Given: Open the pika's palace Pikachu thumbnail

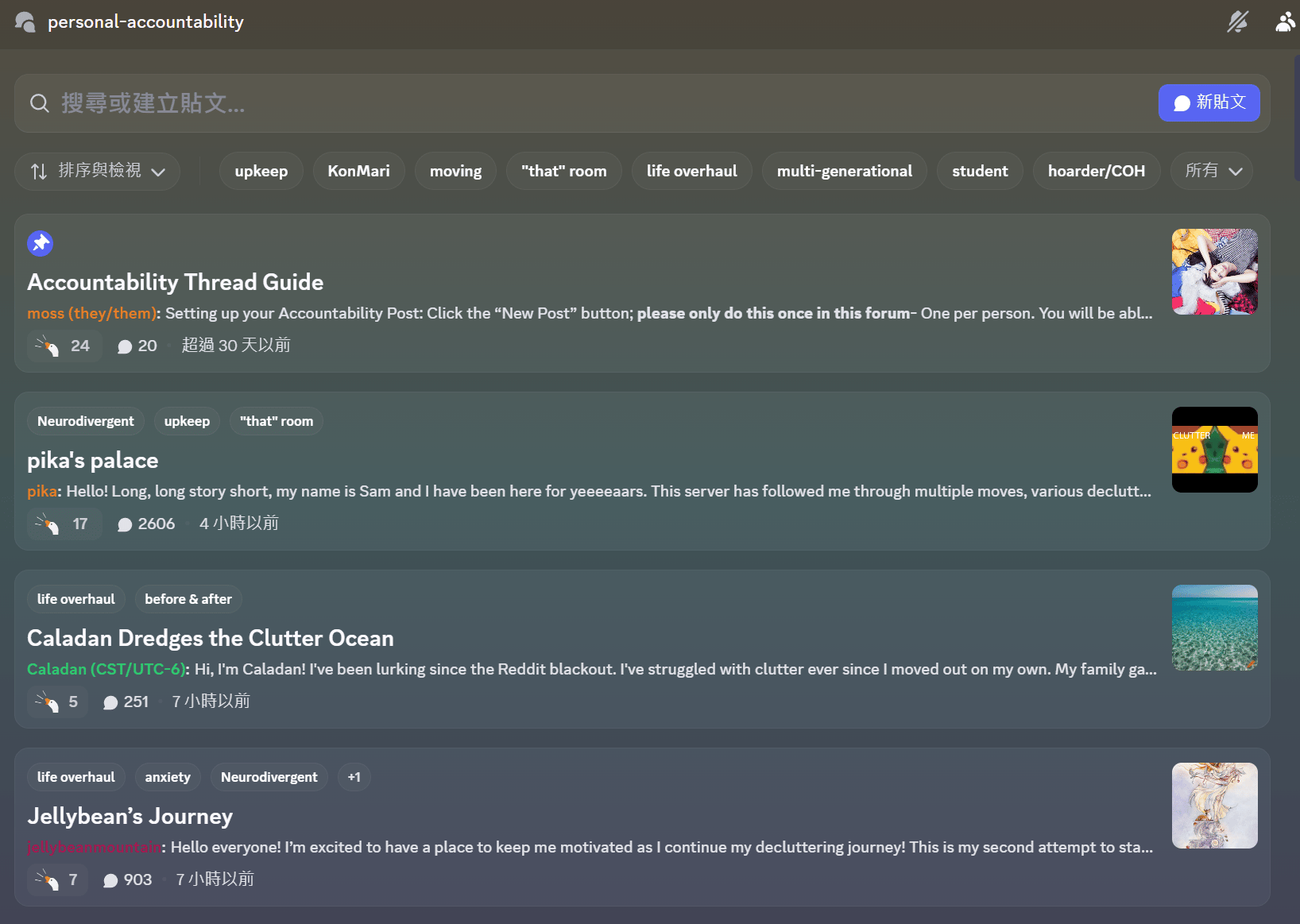Looking at the screenshot, I should 1214,450.
